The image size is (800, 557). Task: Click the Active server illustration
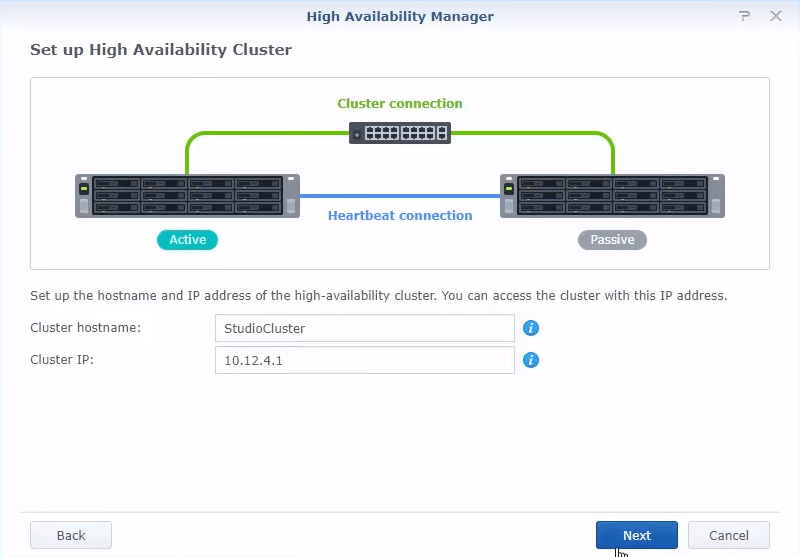tap(187, 196)
